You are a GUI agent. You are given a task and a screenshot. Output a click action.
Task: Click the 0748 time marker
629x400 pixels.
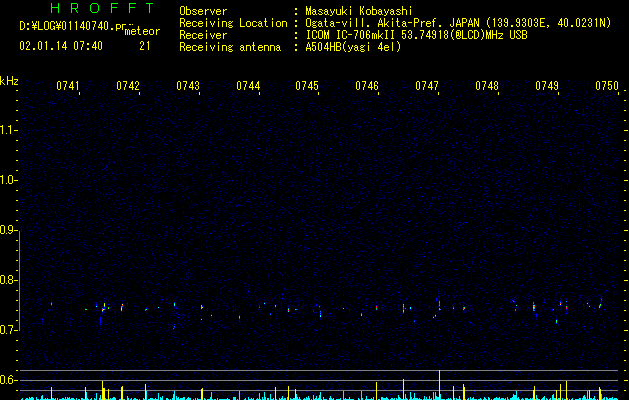coord(487,86)
